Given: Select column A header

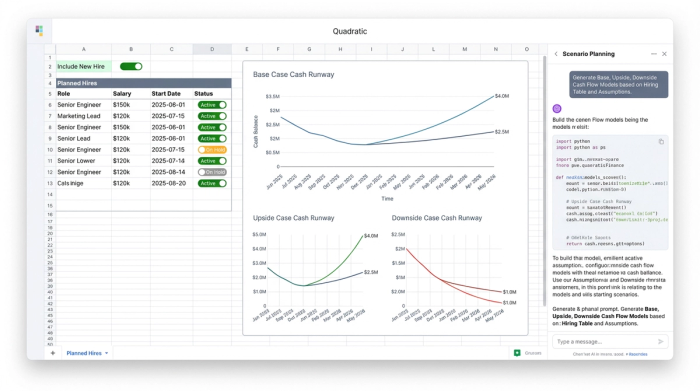Looking at the screenshot, I should (83, 49).
